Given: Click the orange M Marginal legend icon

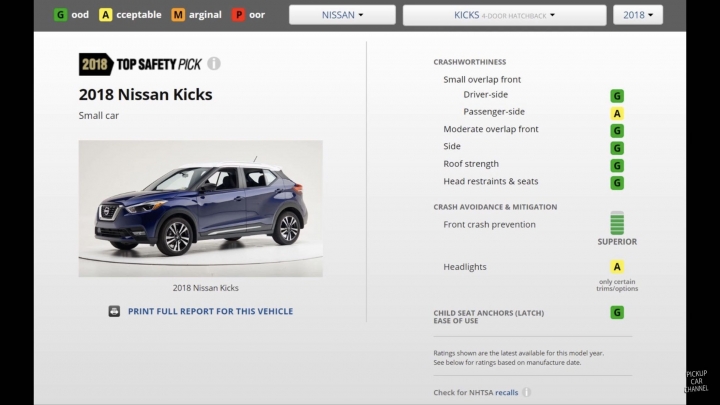Looking at the screenshot, I should (x=178, y=15).
